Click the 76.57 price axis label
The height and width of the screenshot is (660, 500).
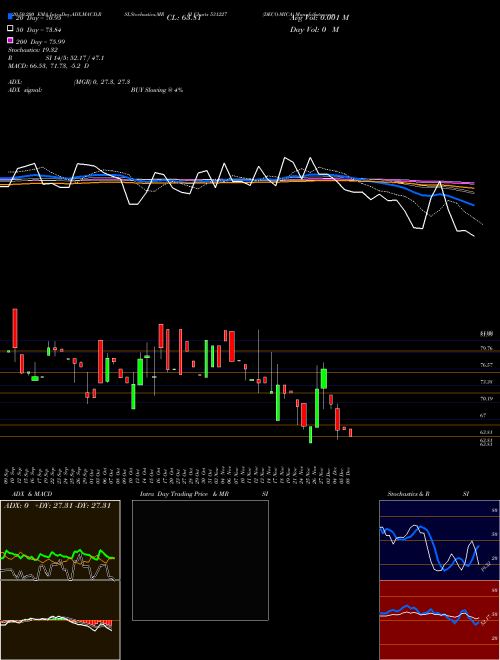pyautogui.click(x=486, y=365)
